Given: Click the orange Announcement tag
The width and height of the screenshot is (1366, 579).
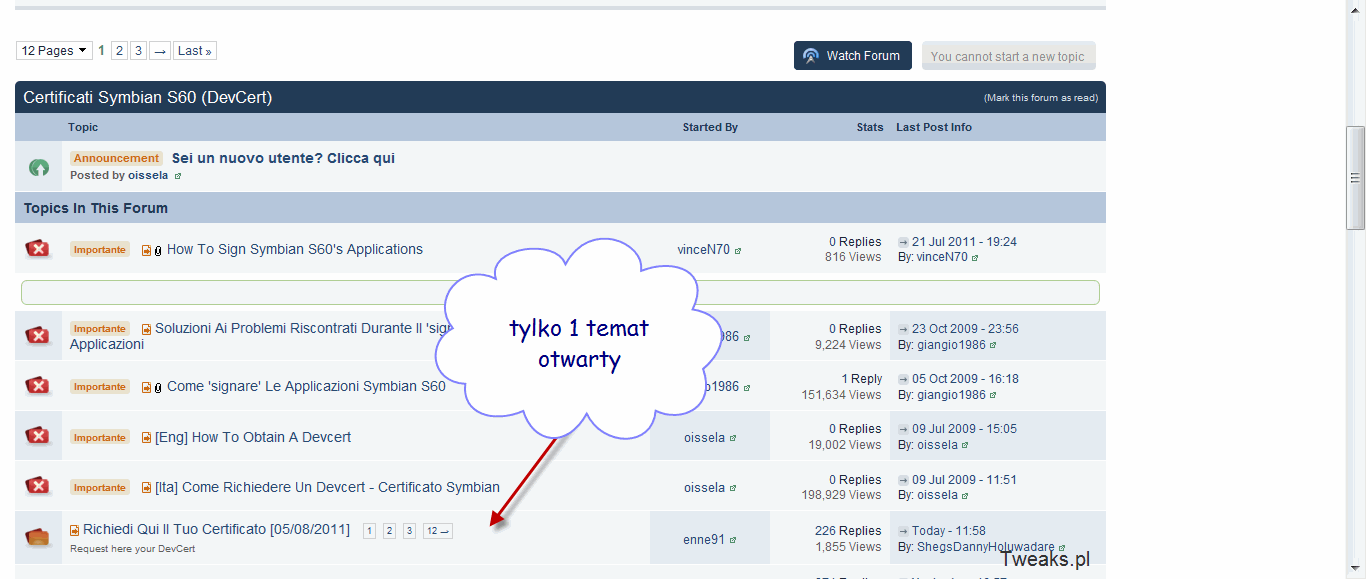Looking at the screenshot, I should click(116, 158).
